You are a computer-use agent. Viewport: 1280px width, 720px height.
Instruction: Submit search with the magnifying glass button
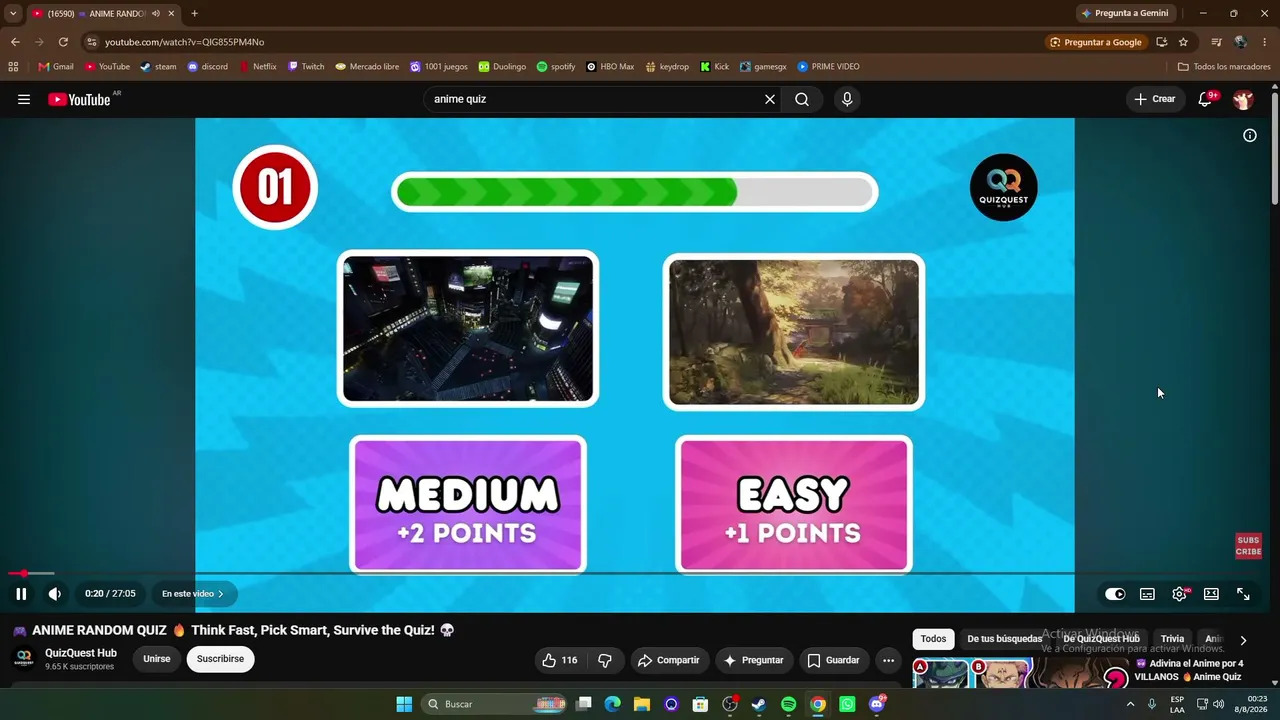(x=802, y=99)
